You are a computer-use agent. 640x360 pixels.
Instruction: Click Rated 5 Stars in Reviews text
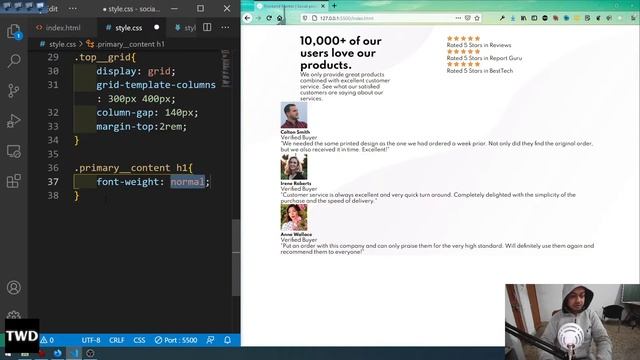click(x=479, y=45)
